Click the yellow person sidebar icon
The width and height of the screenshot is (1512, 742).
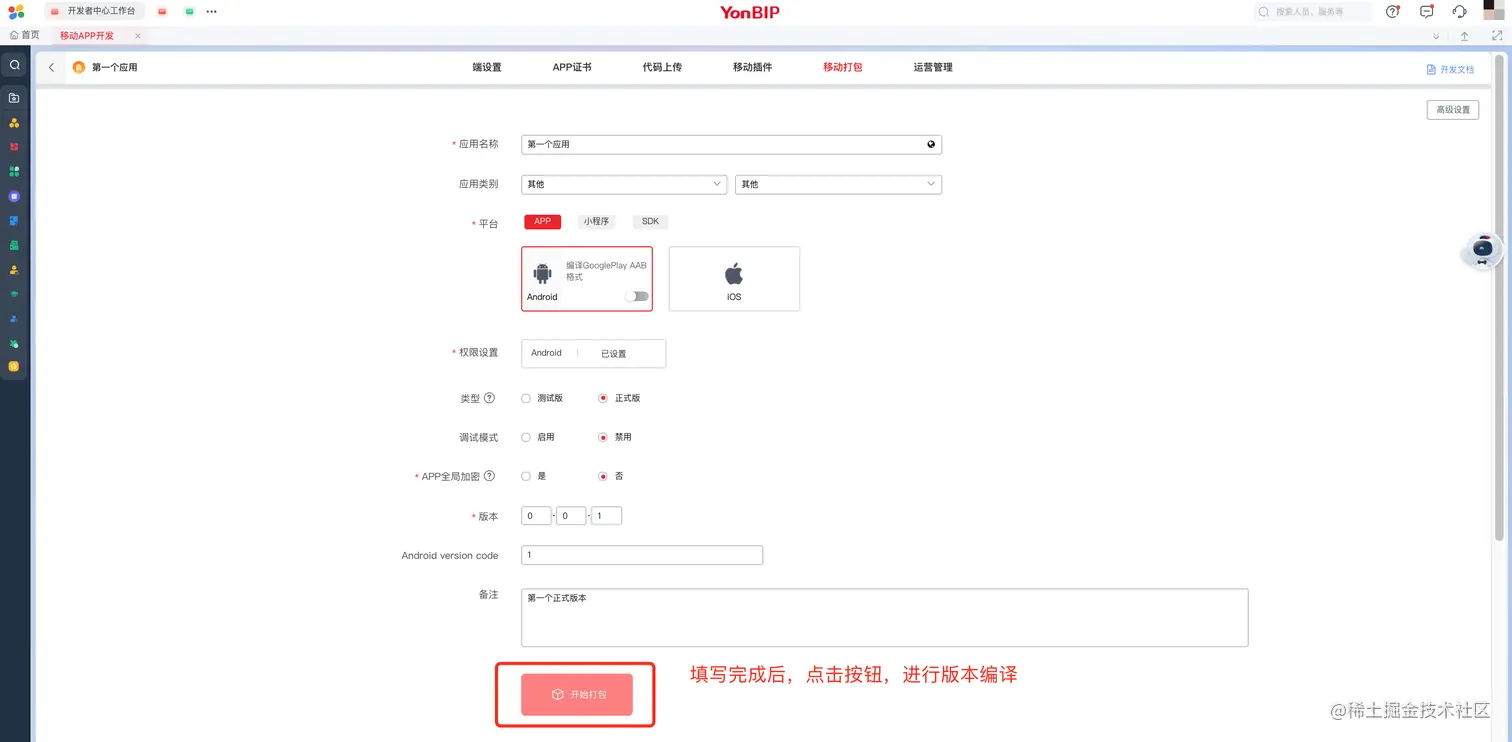(14, 270)
